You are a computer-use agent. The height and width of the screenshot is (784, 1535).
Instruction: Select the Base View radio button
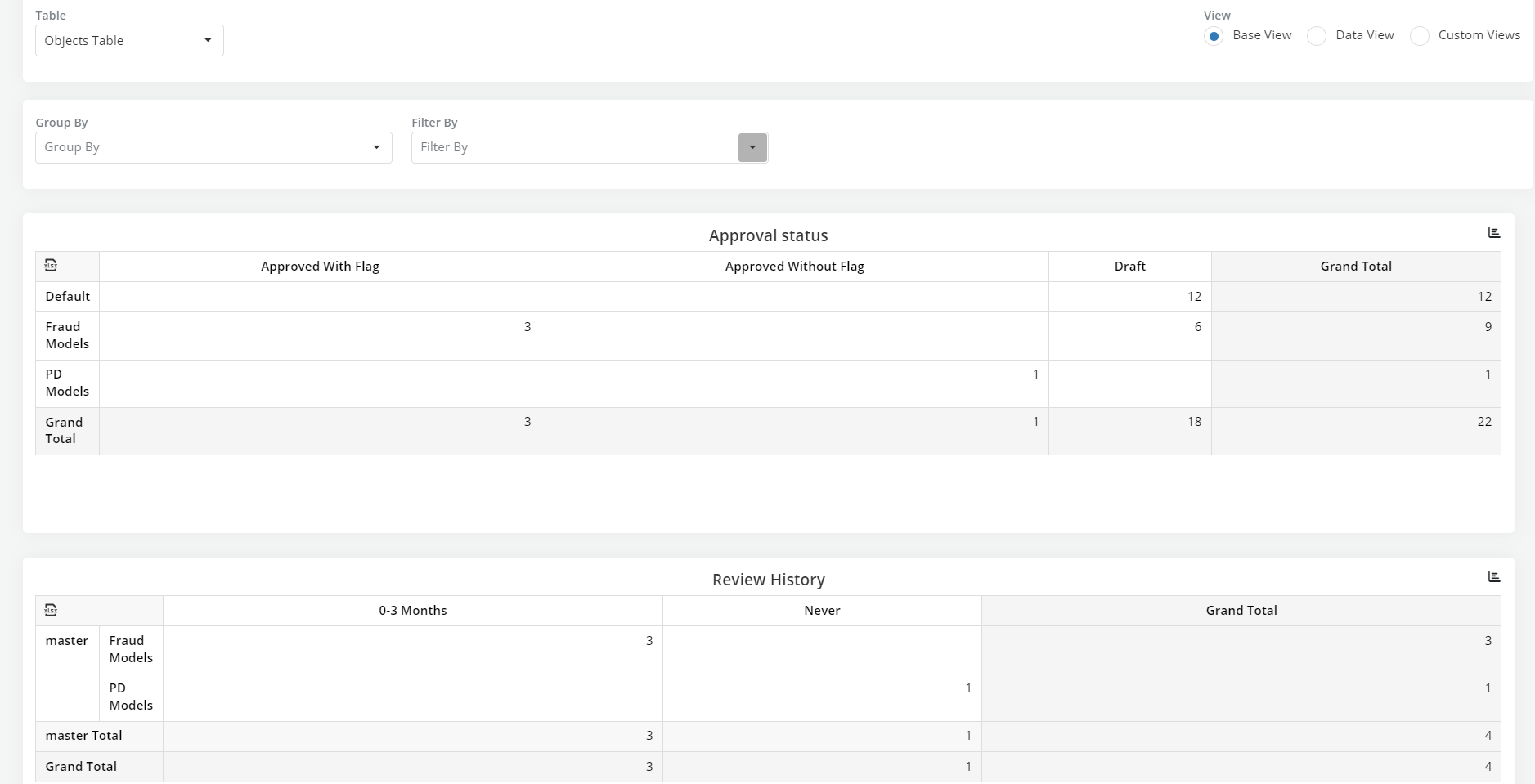point(1214,36)
